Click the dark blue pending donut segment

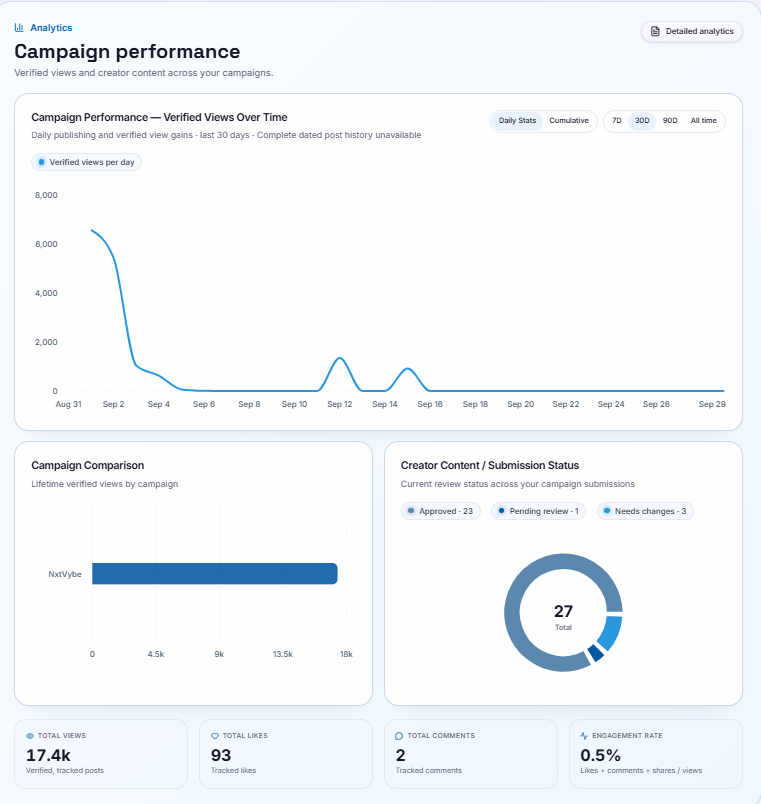pos(595,653)
